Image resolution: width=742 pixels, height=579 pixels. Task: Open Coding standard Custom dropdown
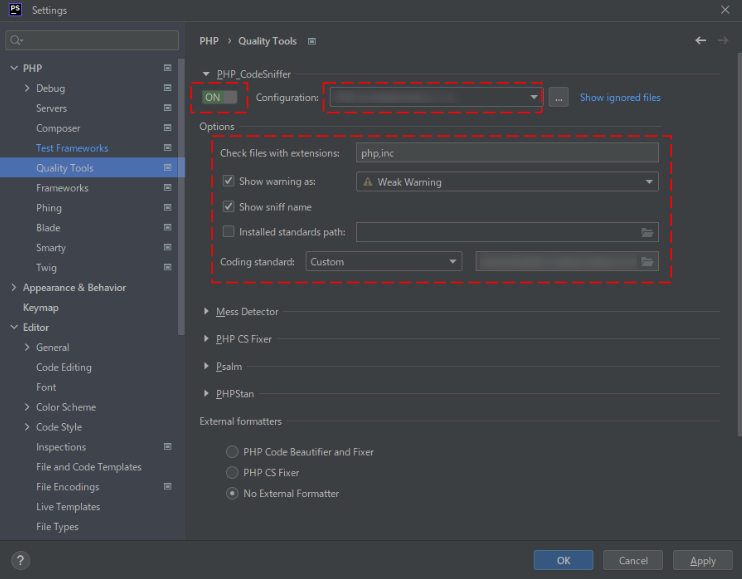point(384,262)
